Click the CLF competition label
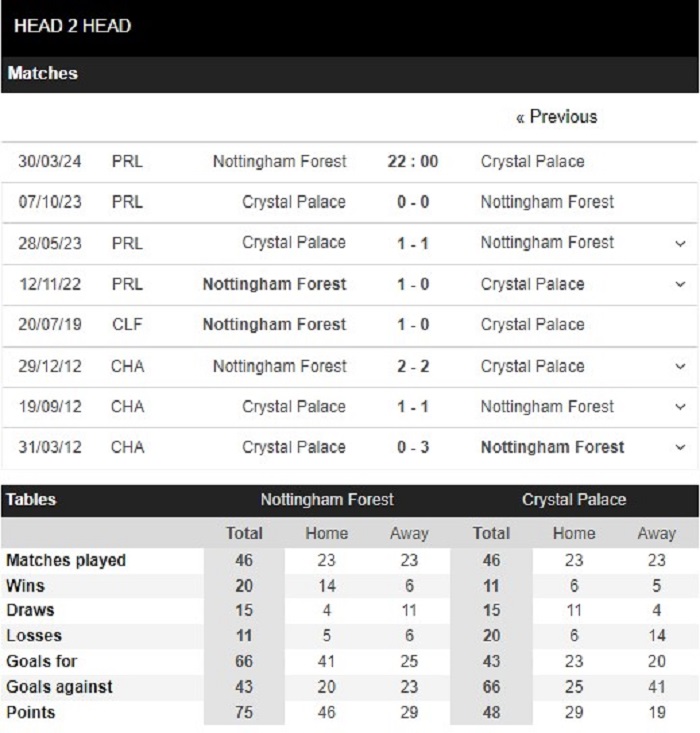The width and height of the screenshot is (700, 733). tap(127, 325)
